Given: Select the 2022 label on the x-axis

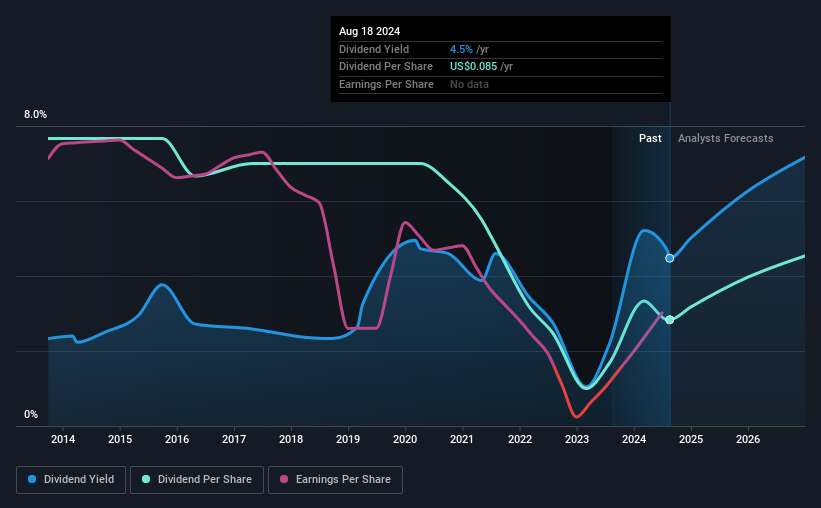Looking at the screenshot, I should (x=520, y=439).
